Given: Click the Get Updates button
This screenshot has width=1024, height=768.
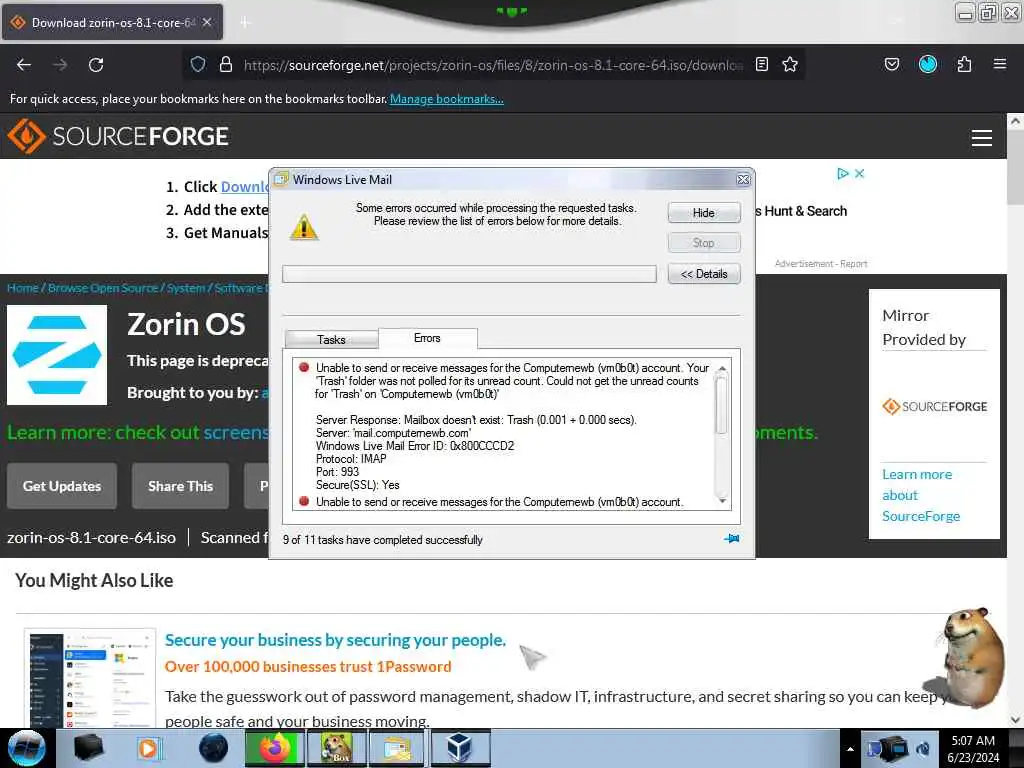Looking at the screenshot, I should click(62, 486).
